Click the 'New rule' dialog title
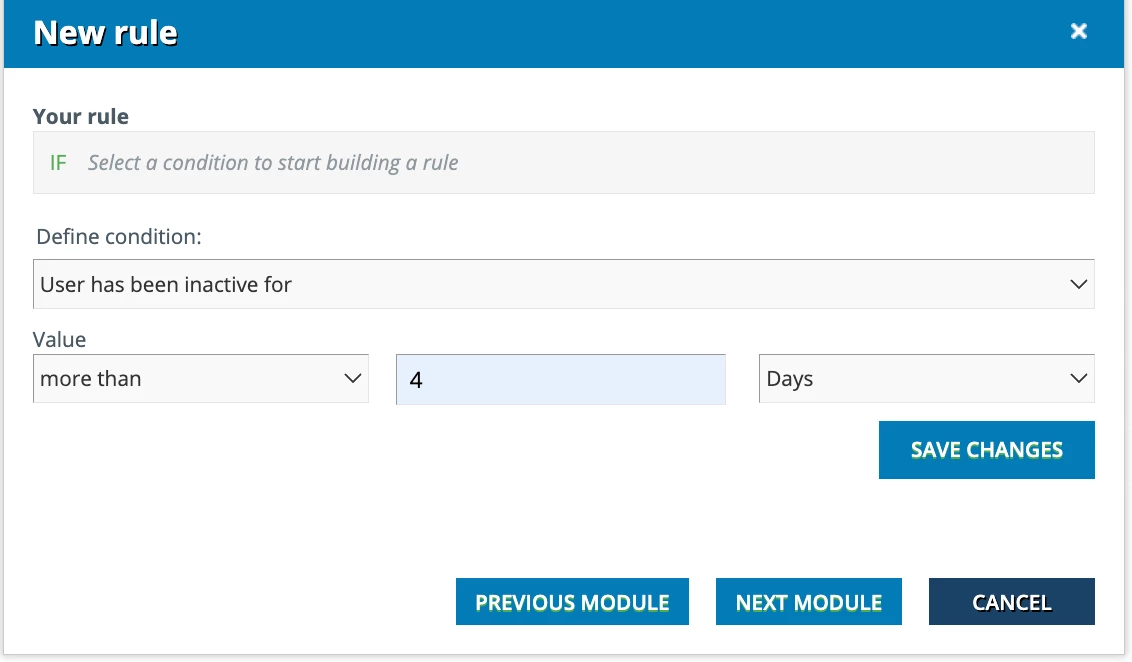 coord(105,33)
